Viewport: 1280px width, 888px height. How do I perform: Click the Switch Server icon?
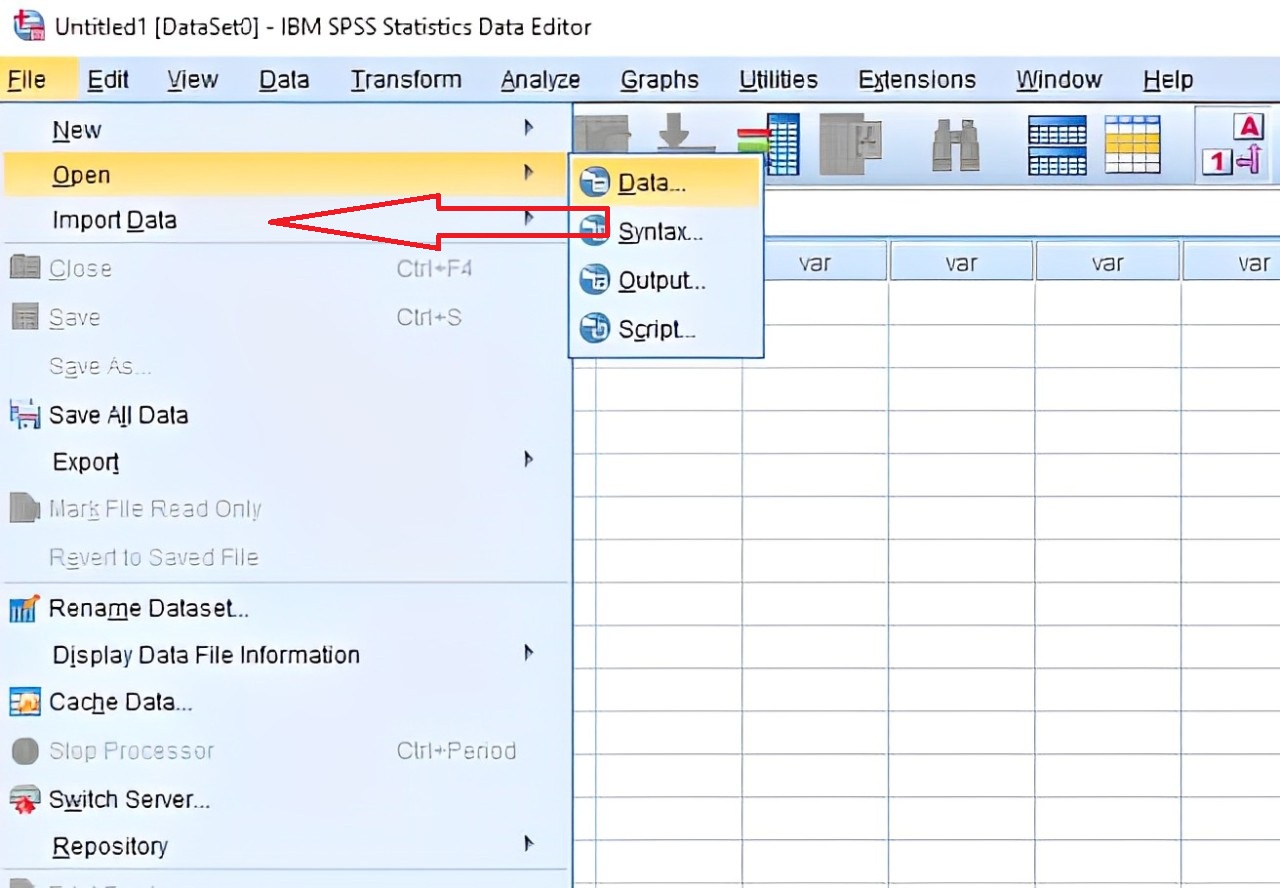24,800
